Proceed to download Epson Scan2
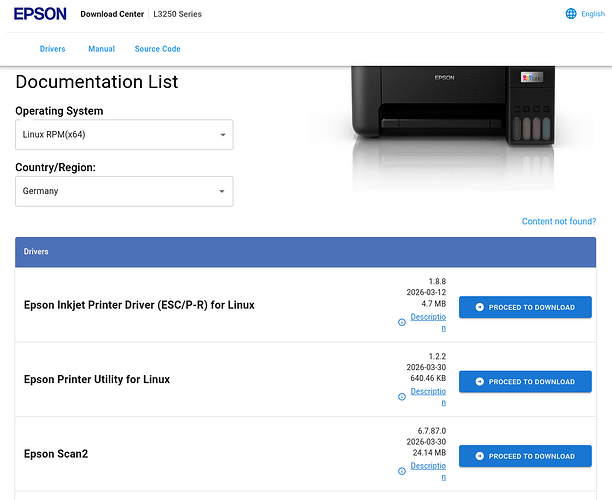The image size is (612, 500). (x=525, y=456)
